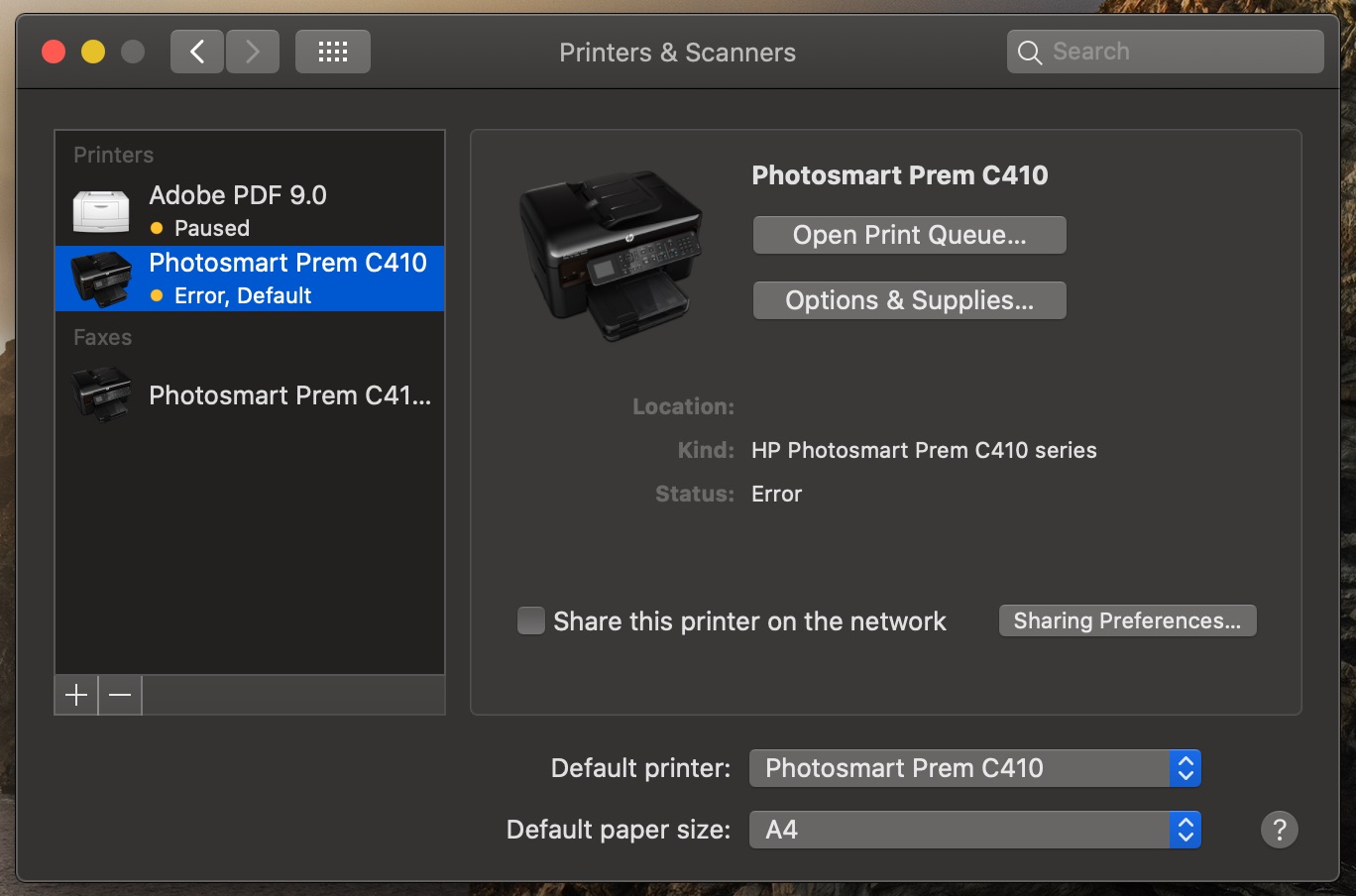This screenshot has width=1356, height=896.
Task: Click the remove printer minus button
Action: 120,696
